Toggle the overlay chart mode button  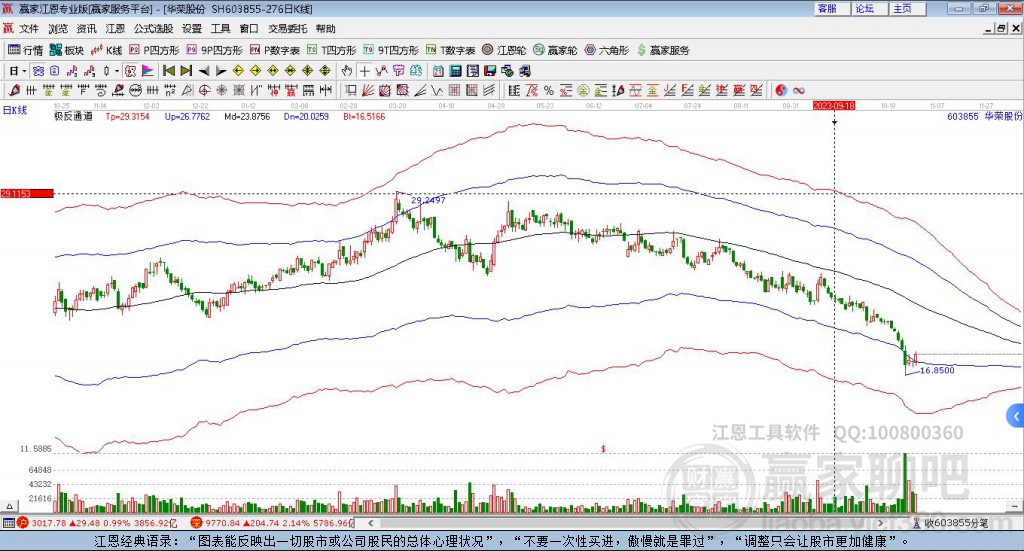click(x=38, y=71)
